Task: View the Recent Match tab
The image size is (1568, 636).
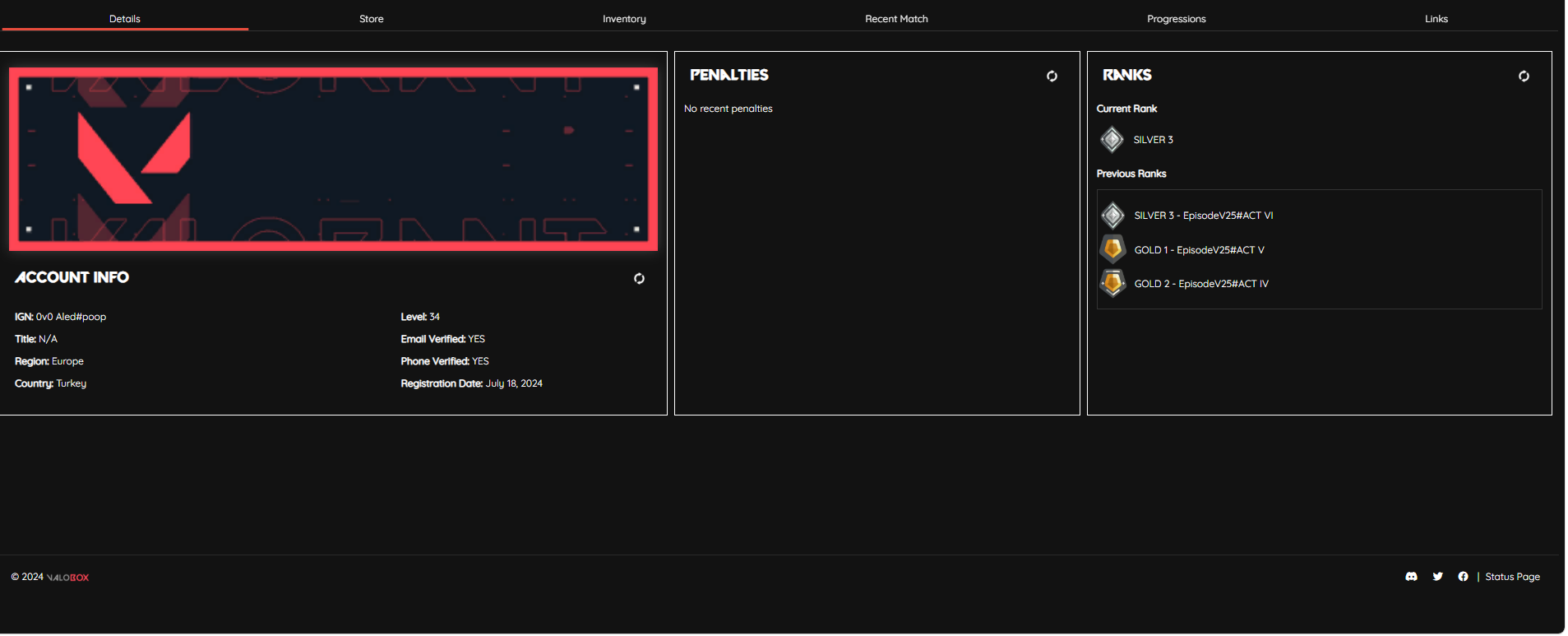Action: (x=896, y=19)
